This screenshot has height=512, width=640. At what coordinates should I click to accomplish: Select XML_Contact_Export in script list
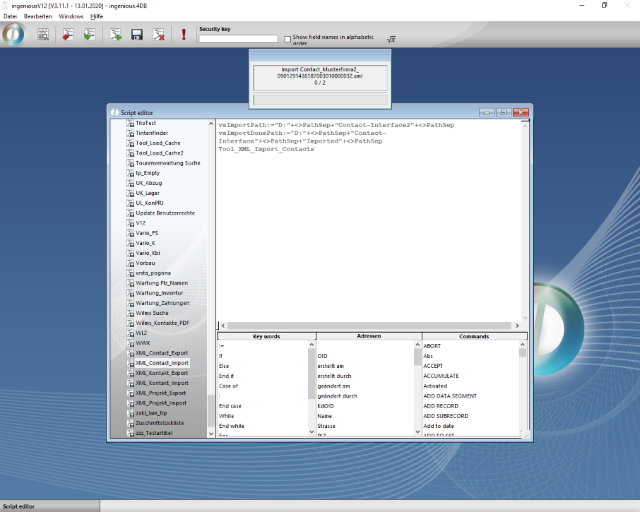click(x=161, y=353)
